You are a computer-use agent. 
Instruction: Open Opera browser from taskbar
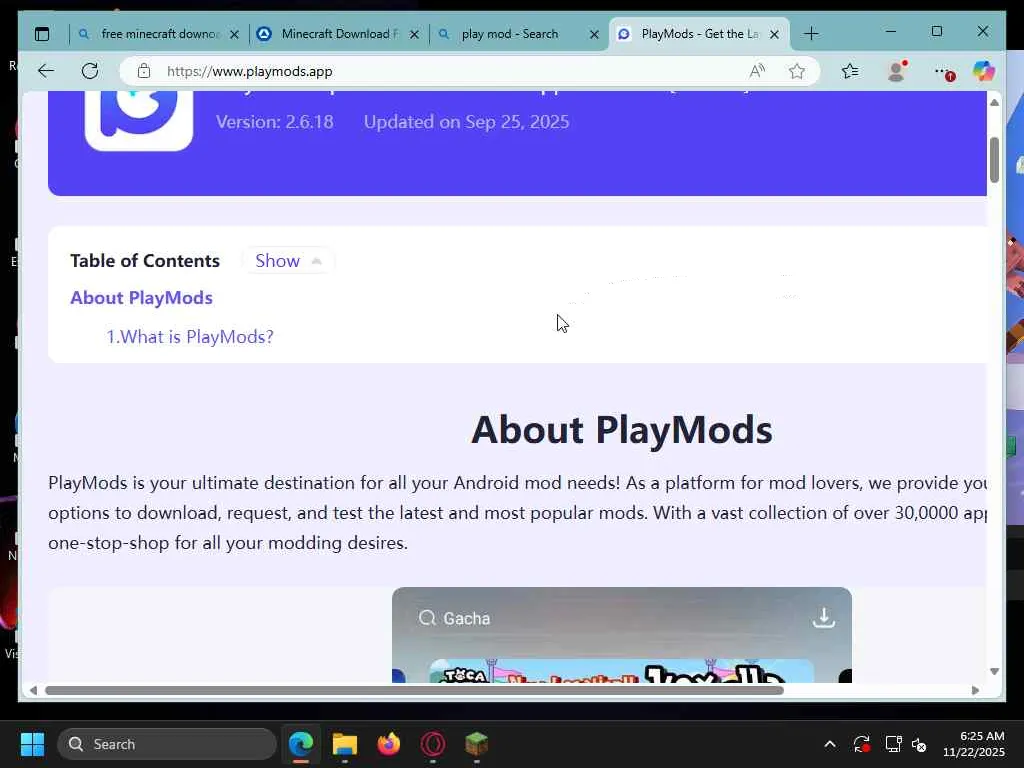(433, 744)
